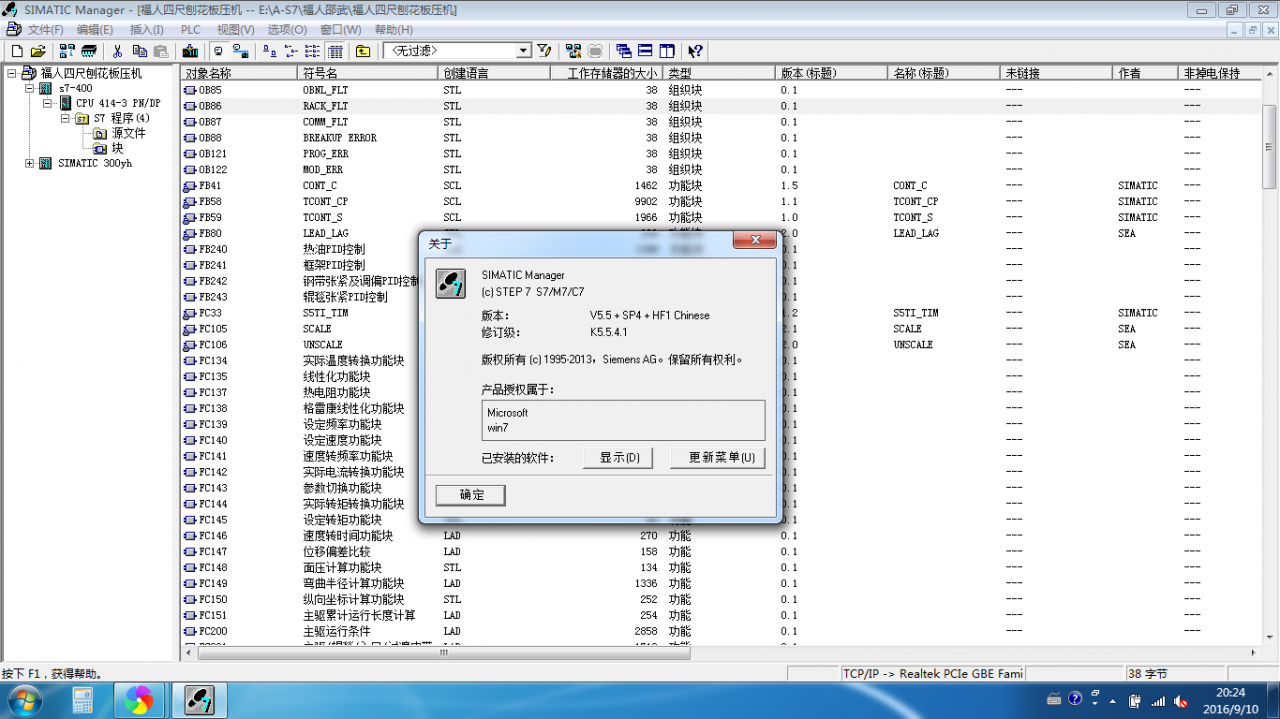This screenshot has height=719, width=1280.
Task: Click the Arrange Horizontally icon
Action: (646, 50)
